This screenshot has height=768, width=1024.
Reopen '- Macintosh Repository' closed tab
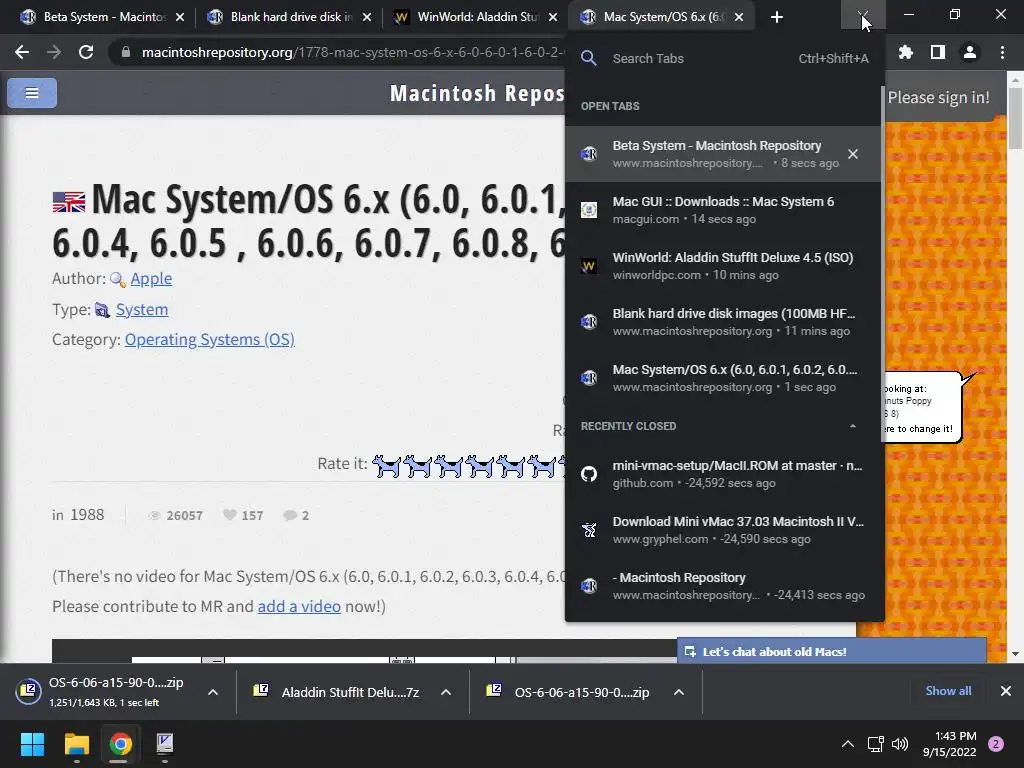point(723,586)
